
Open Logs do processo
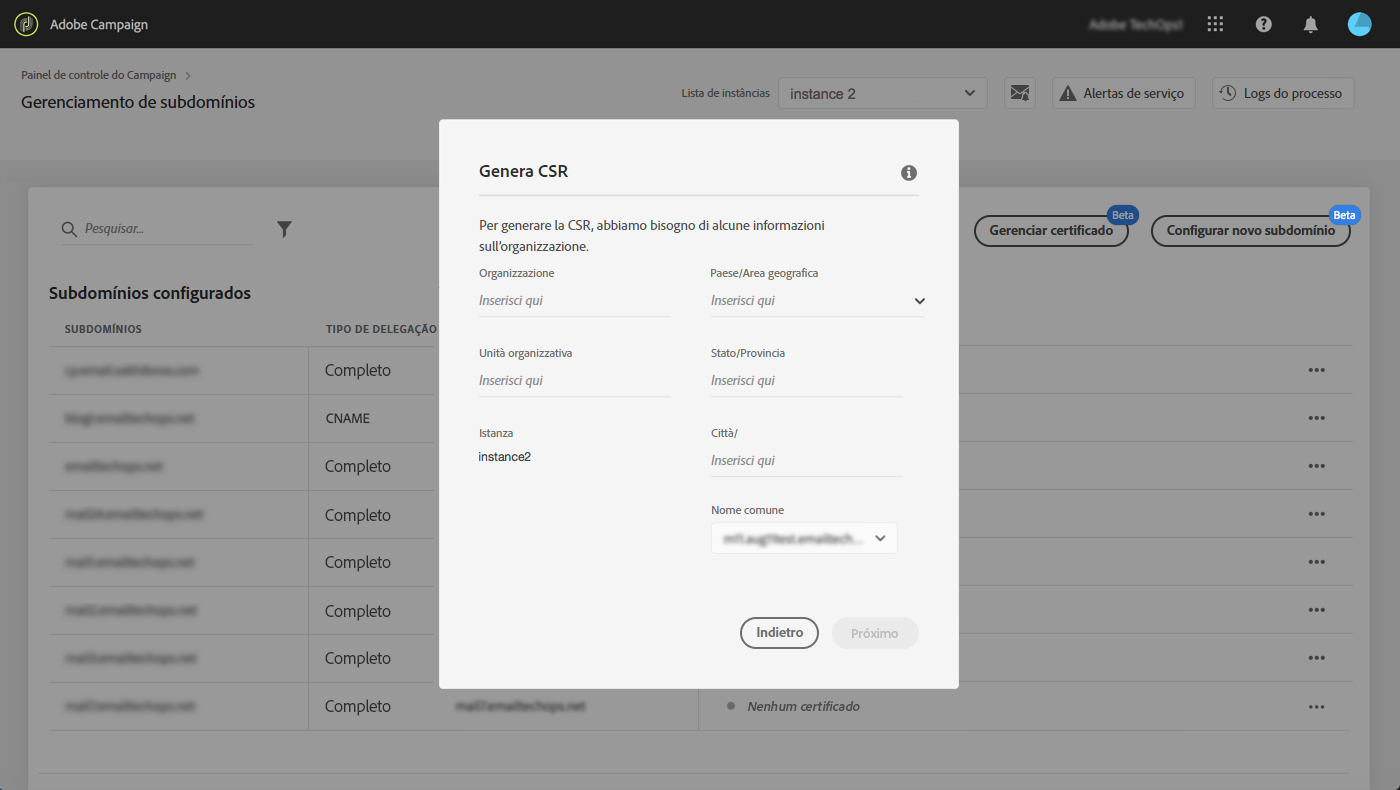[x=1284, y=93]
